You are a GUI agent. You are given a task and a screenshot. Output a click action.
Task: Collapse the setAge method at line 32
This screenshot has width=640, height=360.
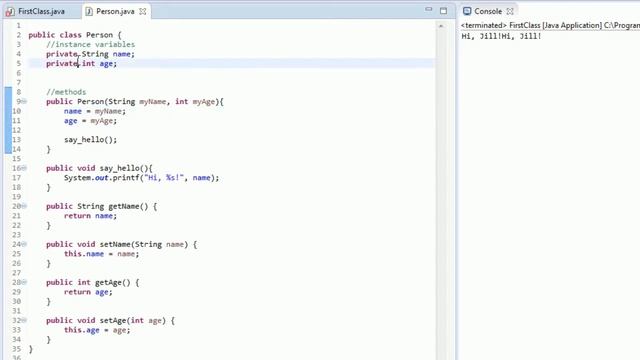(x=24, y=320)
